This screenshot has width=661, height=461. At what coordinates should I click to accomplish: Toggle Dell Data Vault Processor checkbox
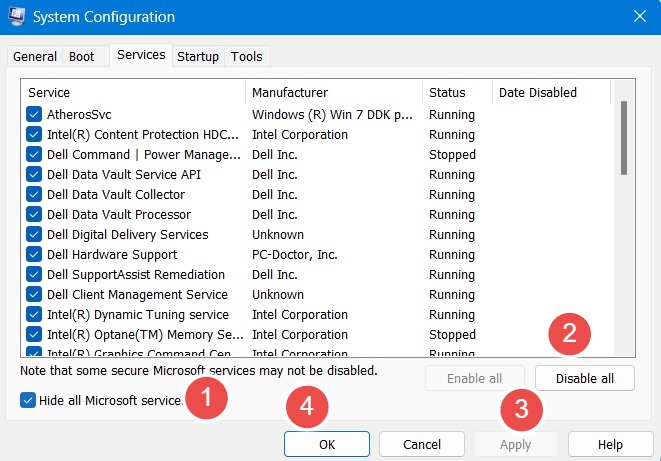tap(34, 214)
